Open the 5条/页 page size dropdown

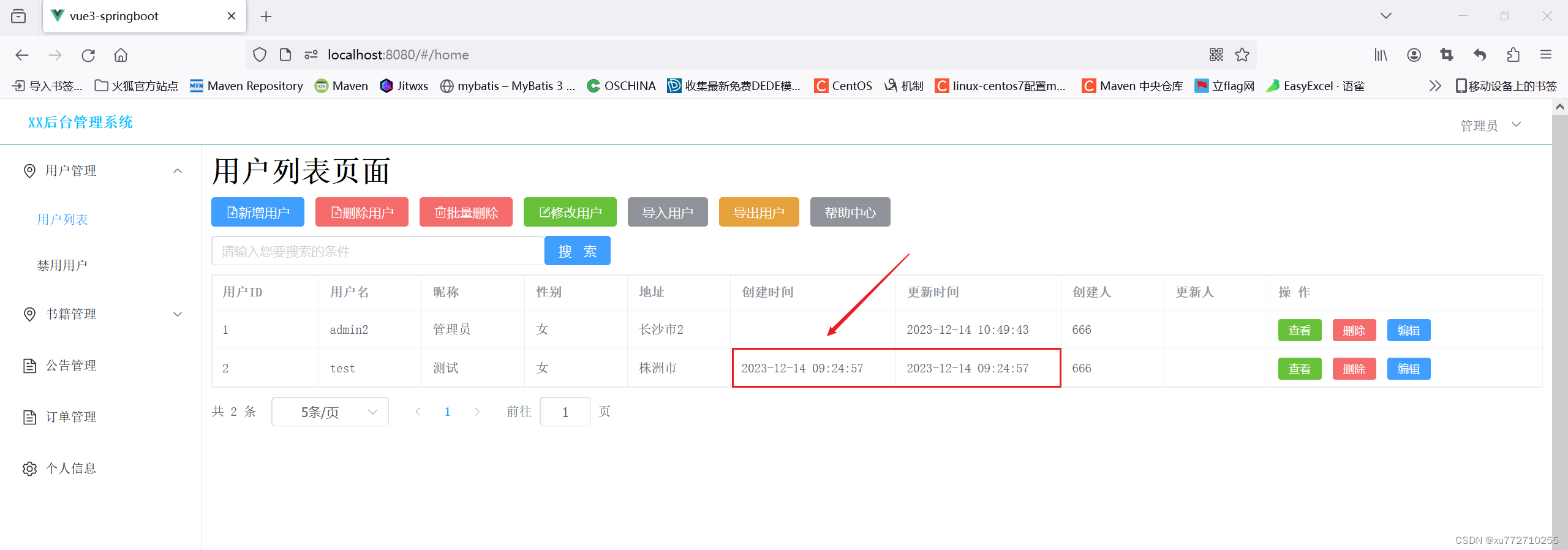[330, 412]
